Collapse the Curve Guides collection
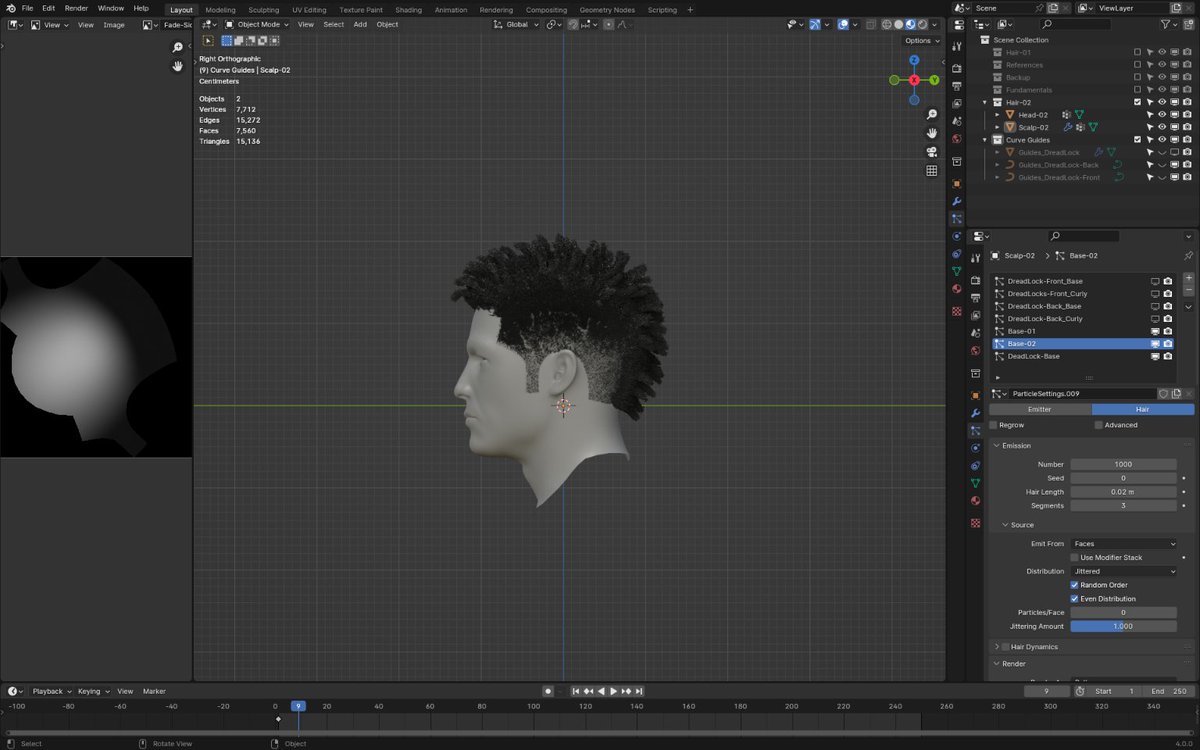Screen dimensions: 1200x750 984,140
